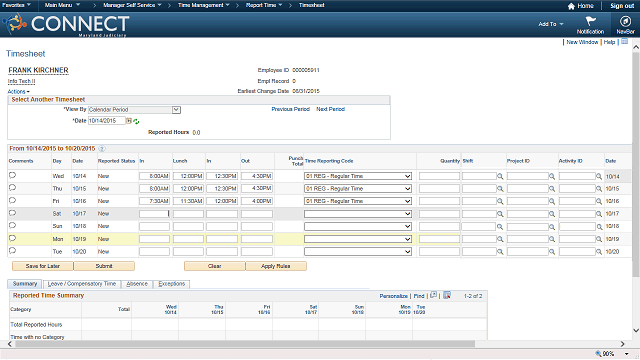Viewport: 640px width, 360px height.
Task: Switch to the Exceptions tab
Action: [x=171, y=284]
